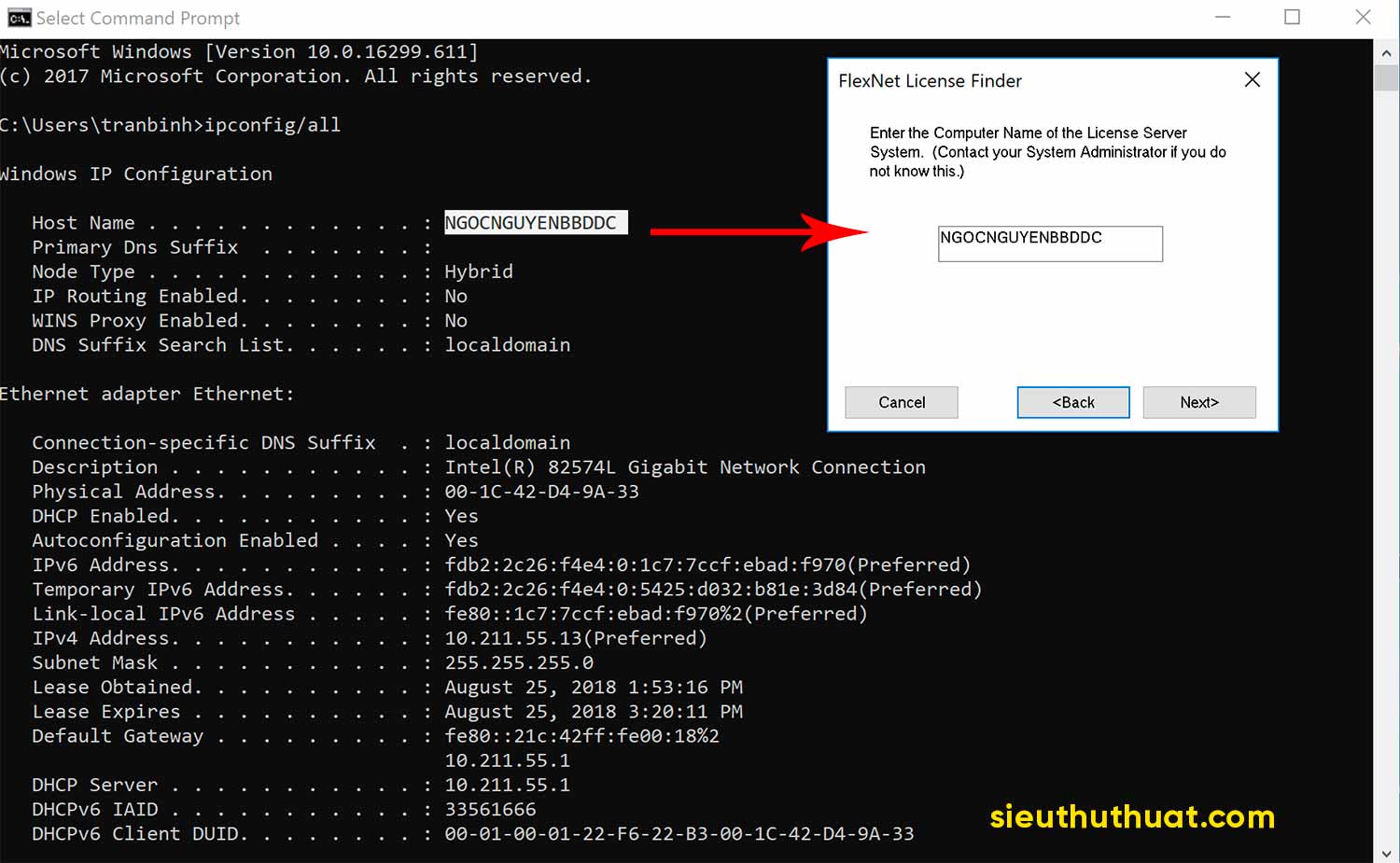Click the Select Command Prompt window title

[138, 18]
